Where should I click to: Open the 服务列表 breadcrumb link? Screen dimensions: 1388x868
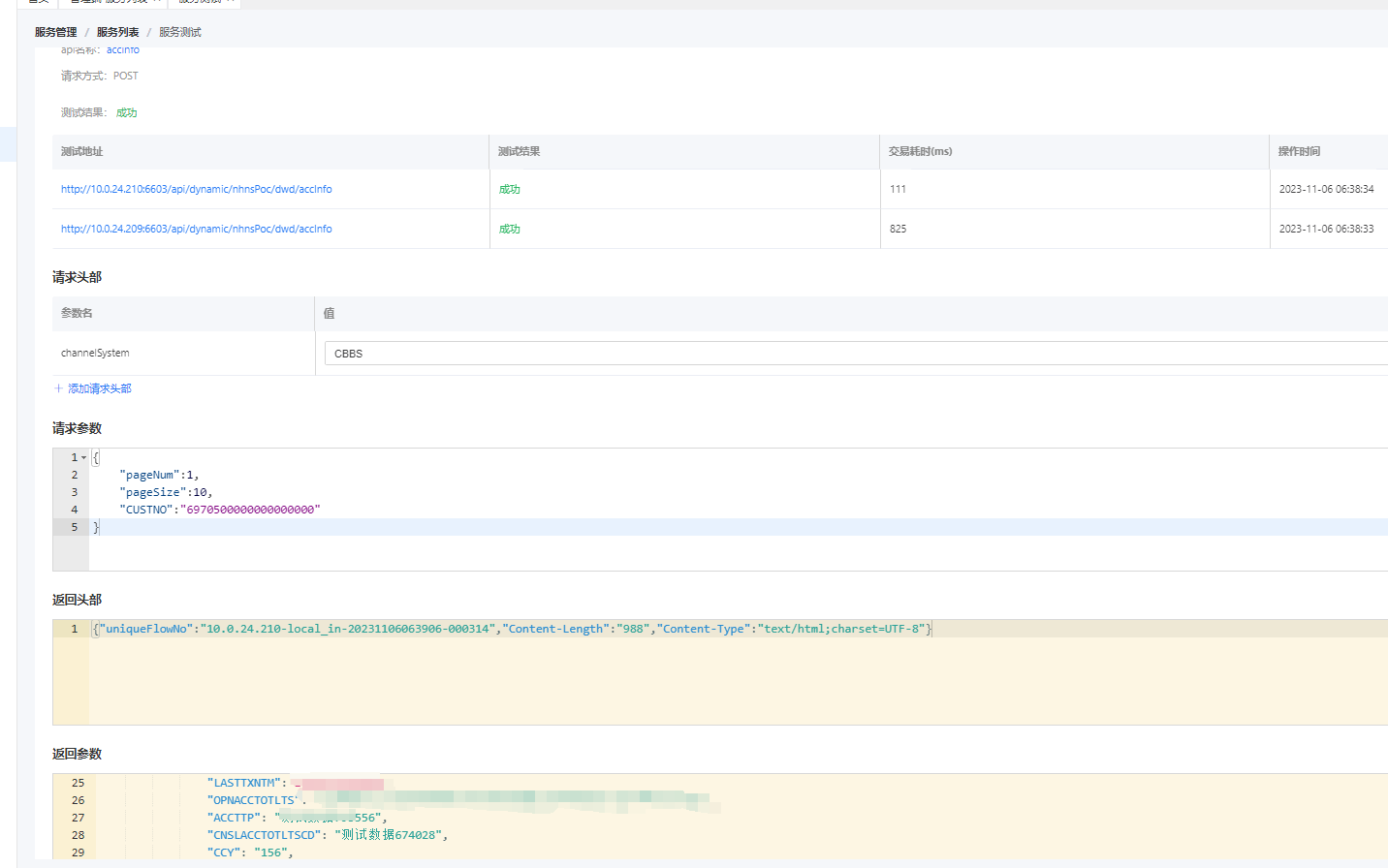[117, 32]
